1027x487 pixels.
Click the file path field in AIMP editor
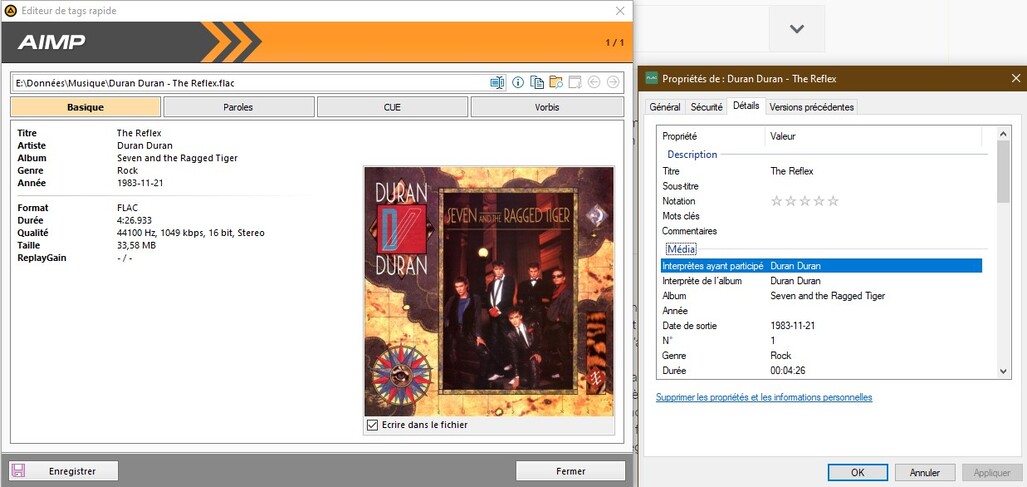(x=249, y=82)
